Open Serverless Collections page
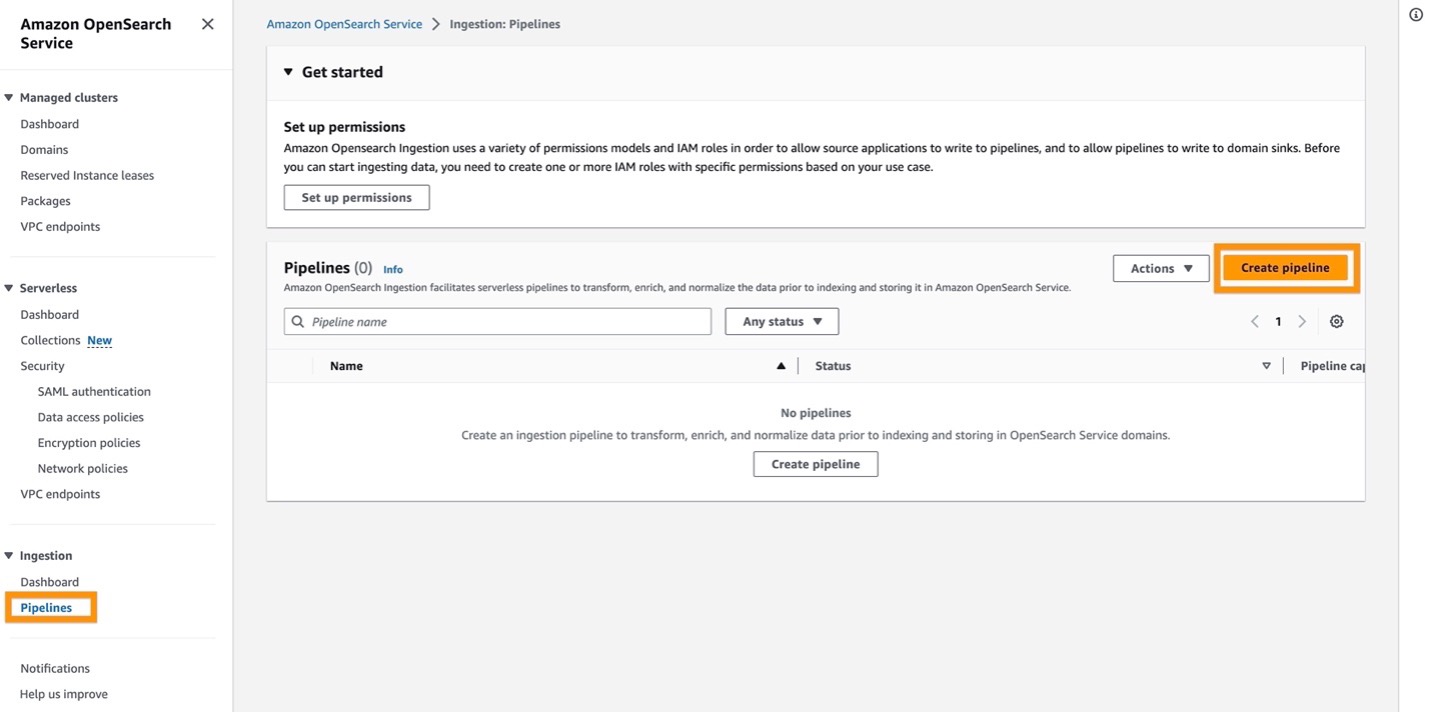 point(50,341)
